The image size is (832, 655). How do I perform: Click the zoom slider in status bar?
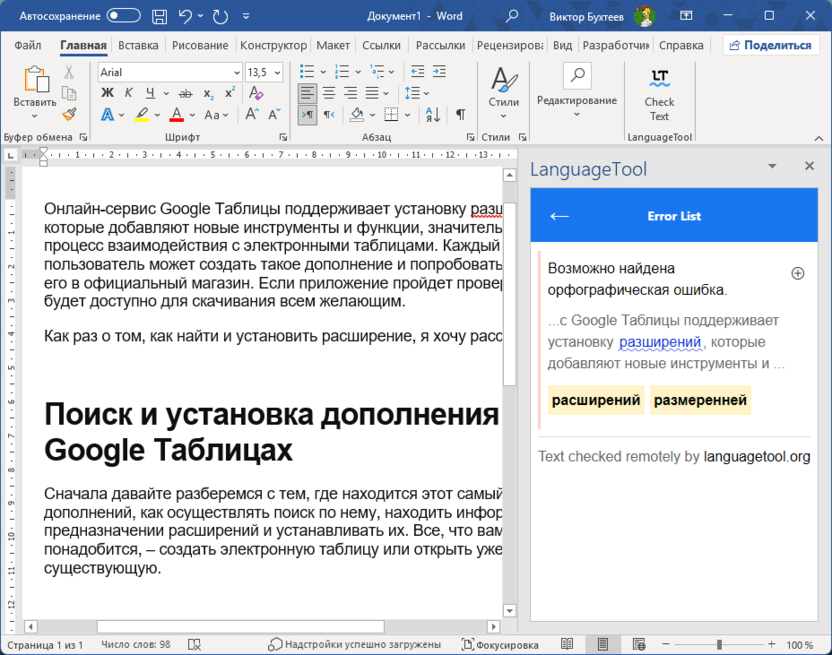(x=719, y=645)
